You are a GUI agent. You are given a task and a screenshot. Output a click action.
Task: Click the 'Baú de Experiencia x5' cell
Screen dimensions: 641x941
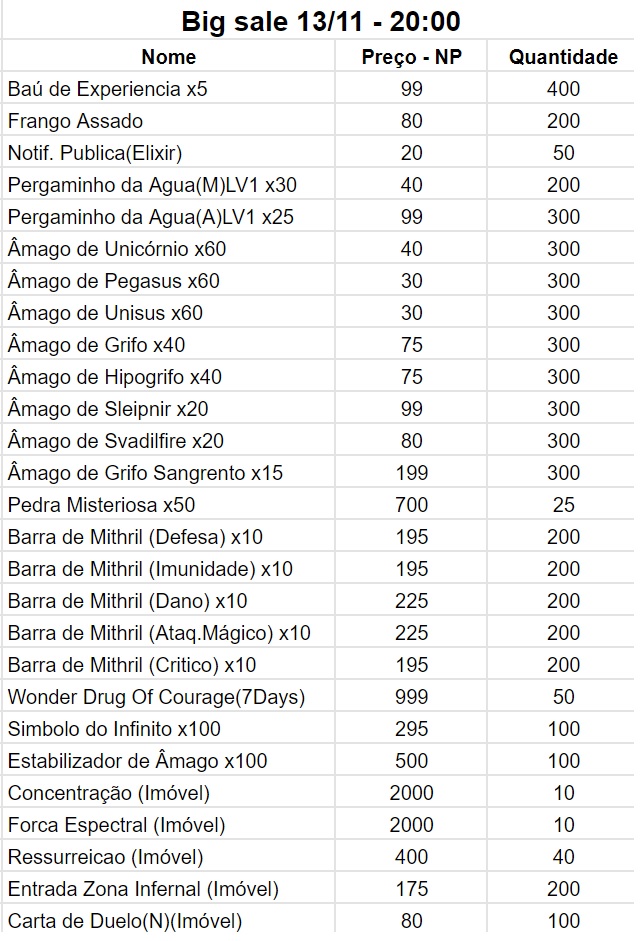tap(108, 89)
